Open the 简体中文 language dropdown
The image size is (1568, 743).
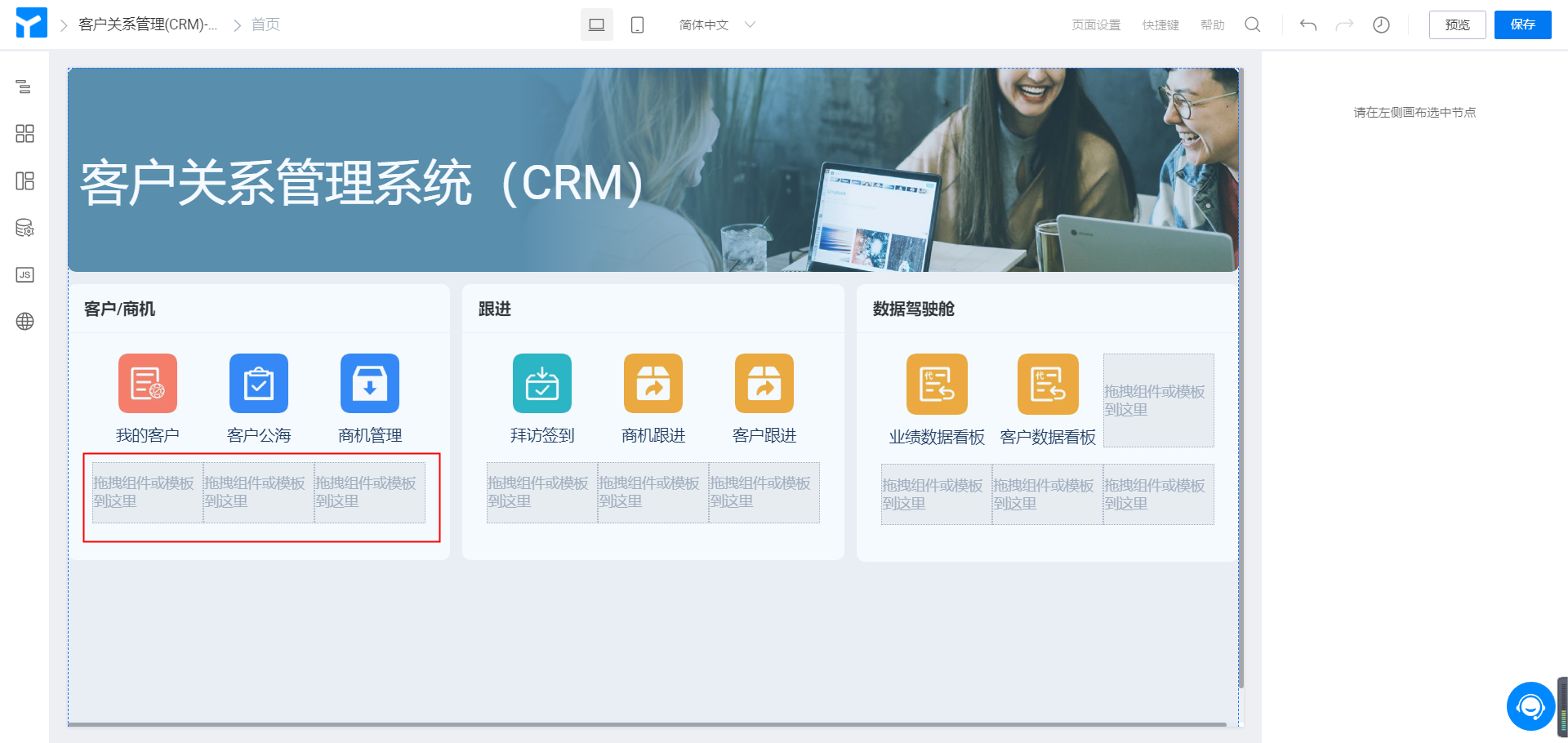tap(717, 24)
